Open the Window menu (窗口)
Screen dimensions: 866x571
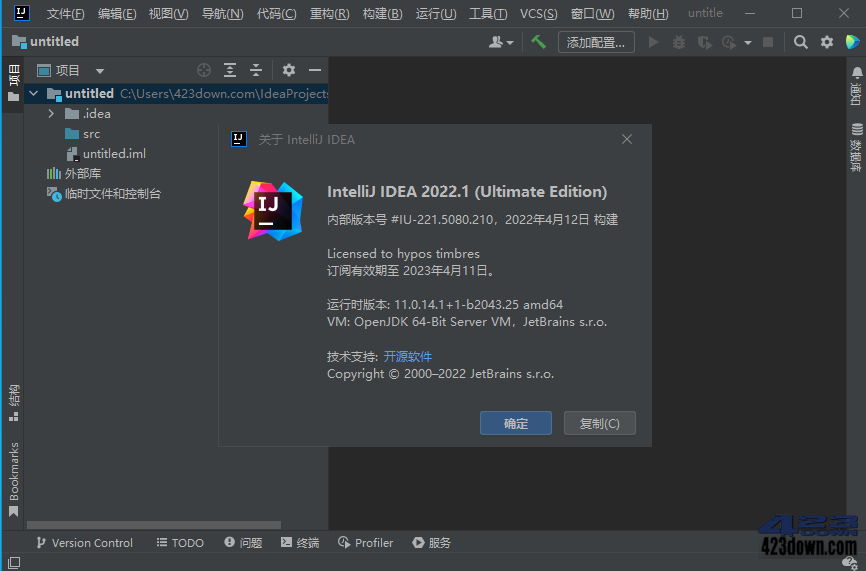[x=592, y=13]
